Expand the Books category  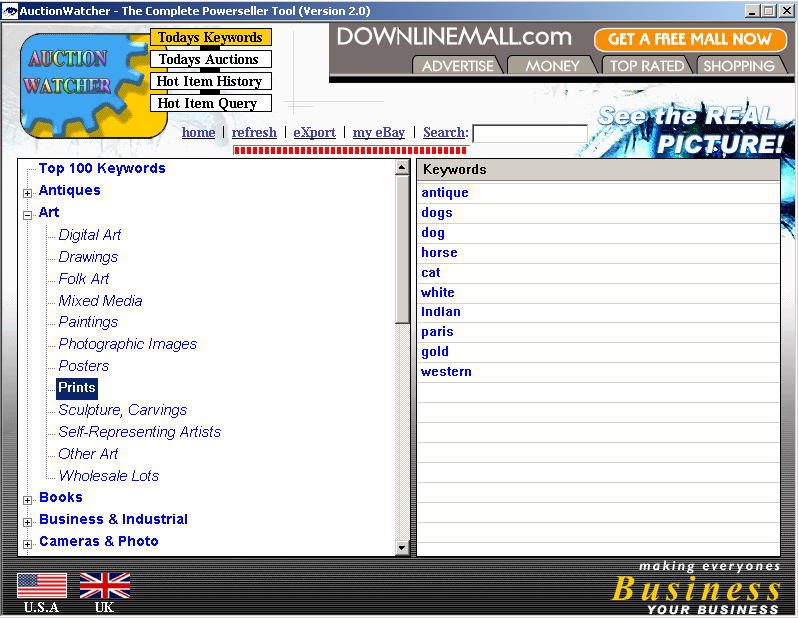pyautogui.click(x=27, y=500)
